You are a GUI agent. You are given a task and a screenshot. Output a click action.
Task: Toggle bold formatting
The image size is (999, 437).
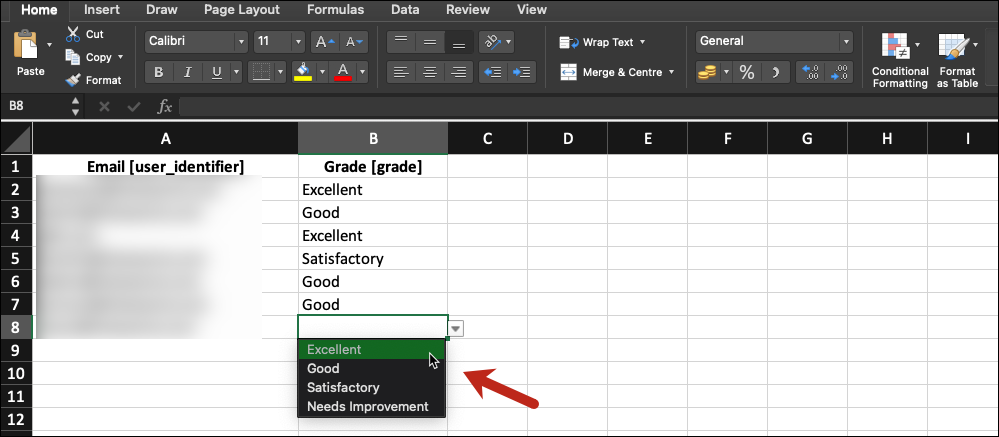pos(158,72)
